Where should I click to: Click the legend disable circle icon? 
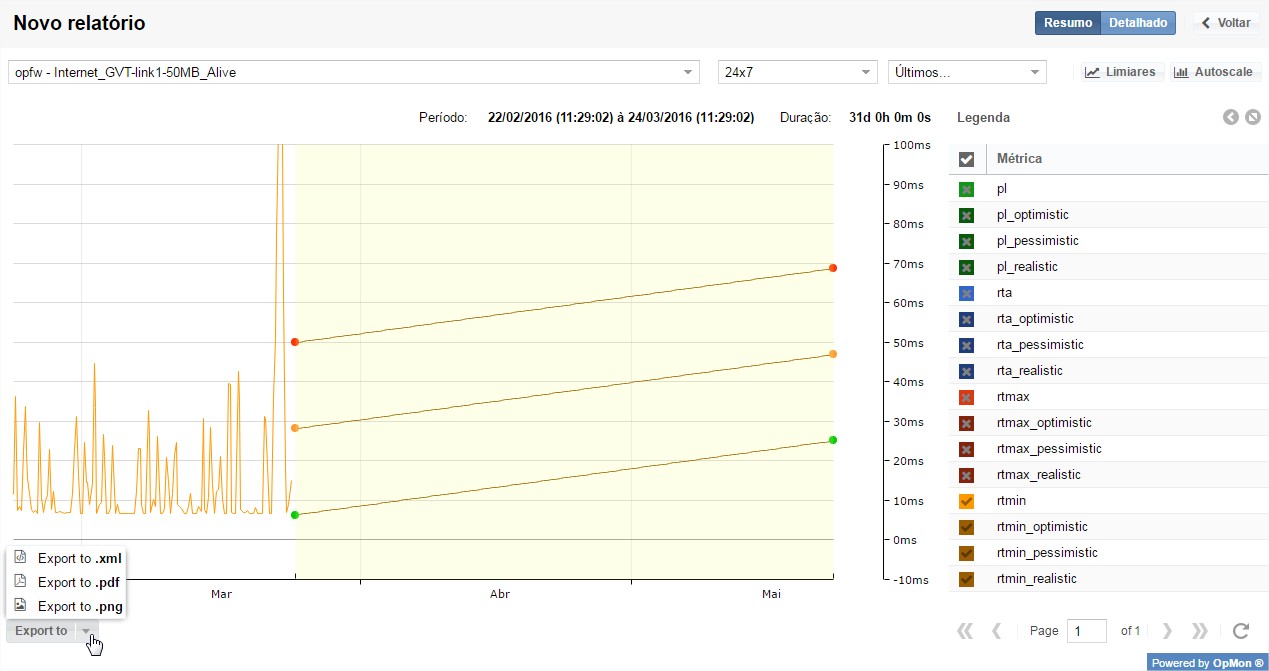coord(1253,118)
